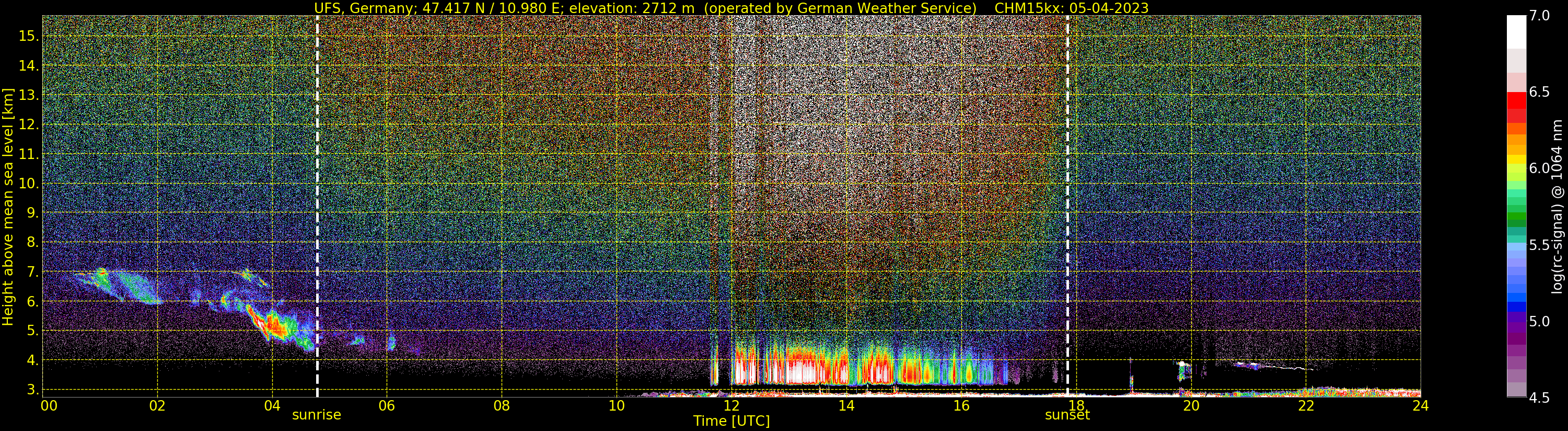Click the "7.0" colorbar tick value
The image size is (1568, 431).
click(x=1539, y=15)
